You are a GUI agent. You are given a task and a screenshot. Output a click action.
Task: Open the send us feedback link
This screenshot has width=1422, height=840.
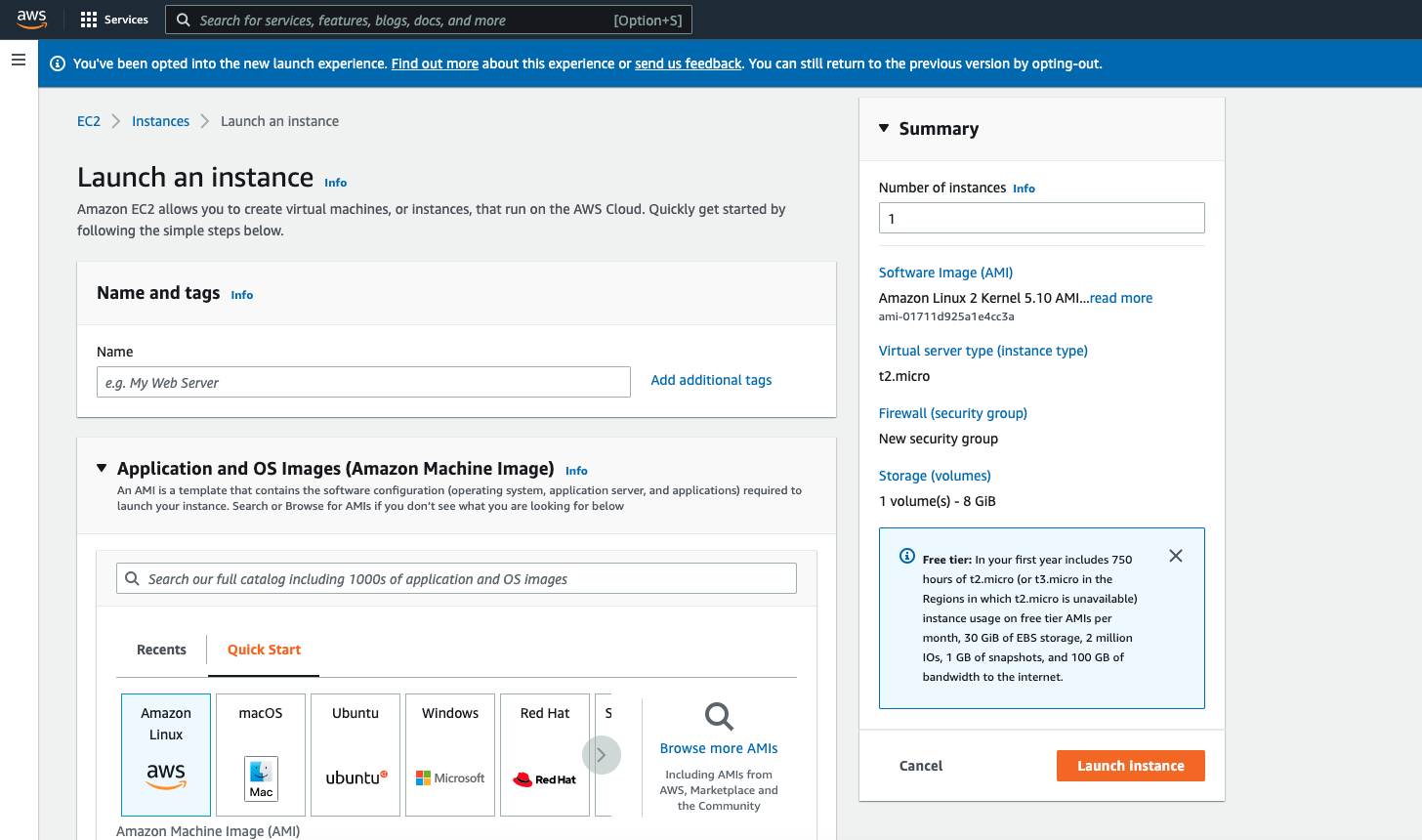click(689, 63)
